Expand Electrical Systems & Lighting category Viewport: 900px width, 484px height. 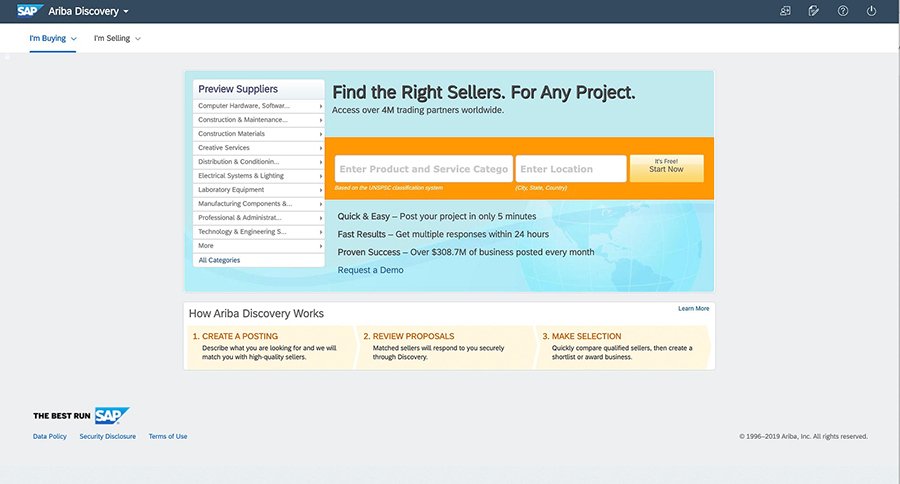tap(259, 176)
